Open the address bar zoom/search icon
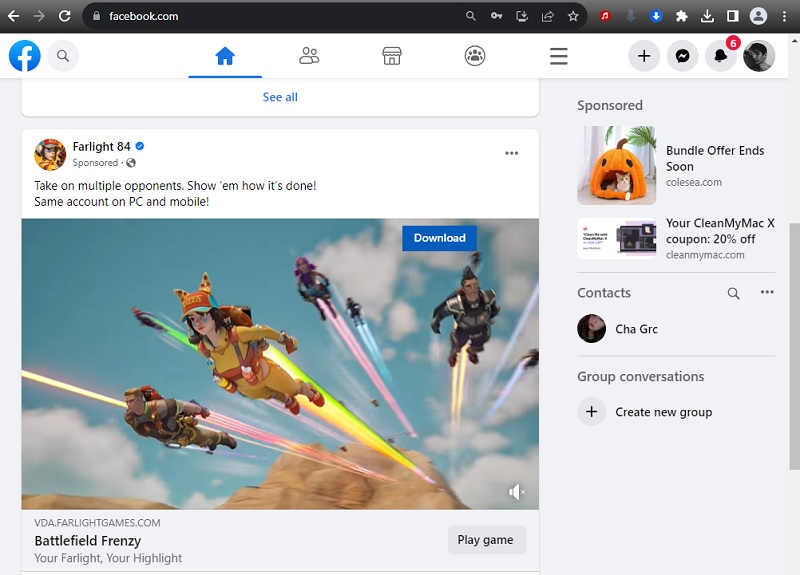This screenshot has height=575, width=800. click(x=471, y=16)
